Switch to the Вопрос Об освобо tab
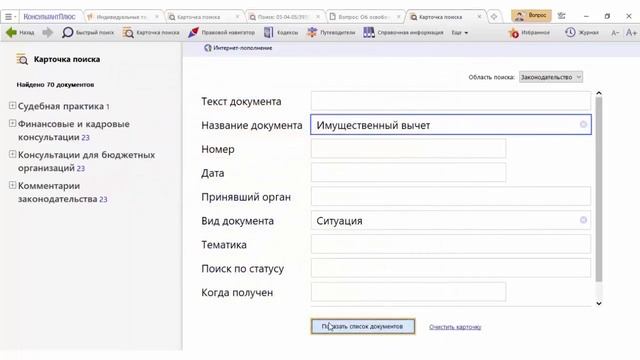 (363, 17)
